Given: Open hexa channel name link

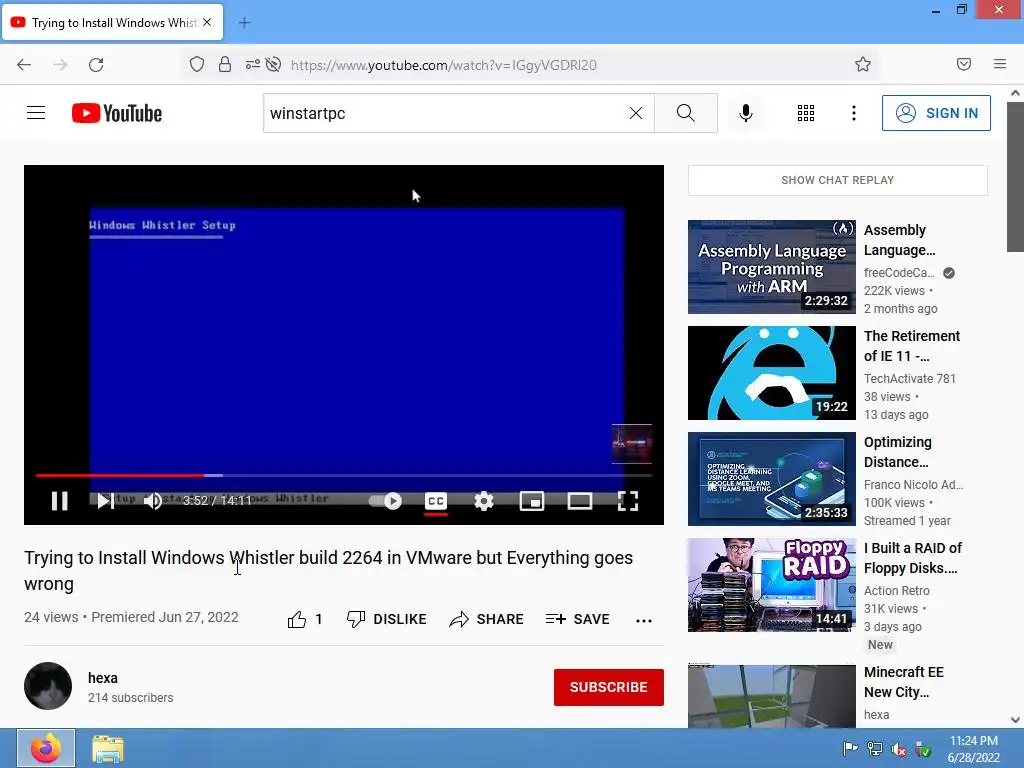Looking at the screenshot, I should click(103, 678).
